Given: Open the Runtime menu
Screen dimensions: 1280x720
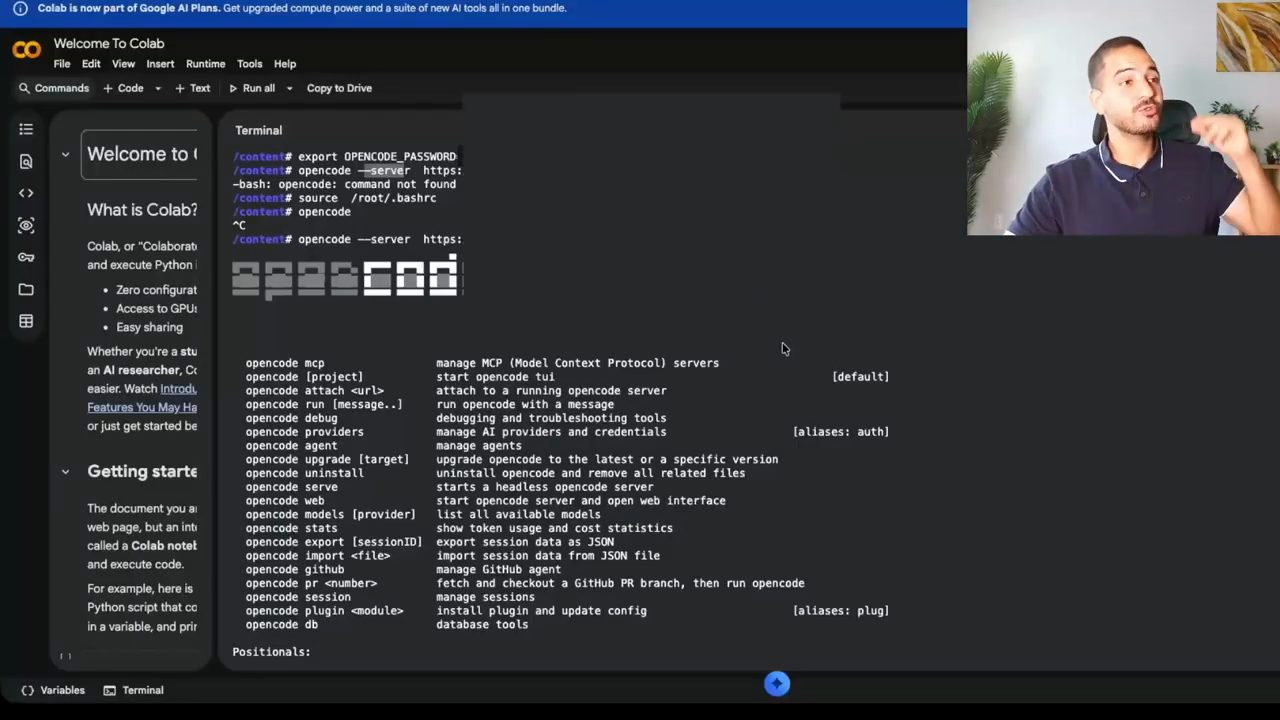Looking at the screenshot, I should tap(205, 64).
